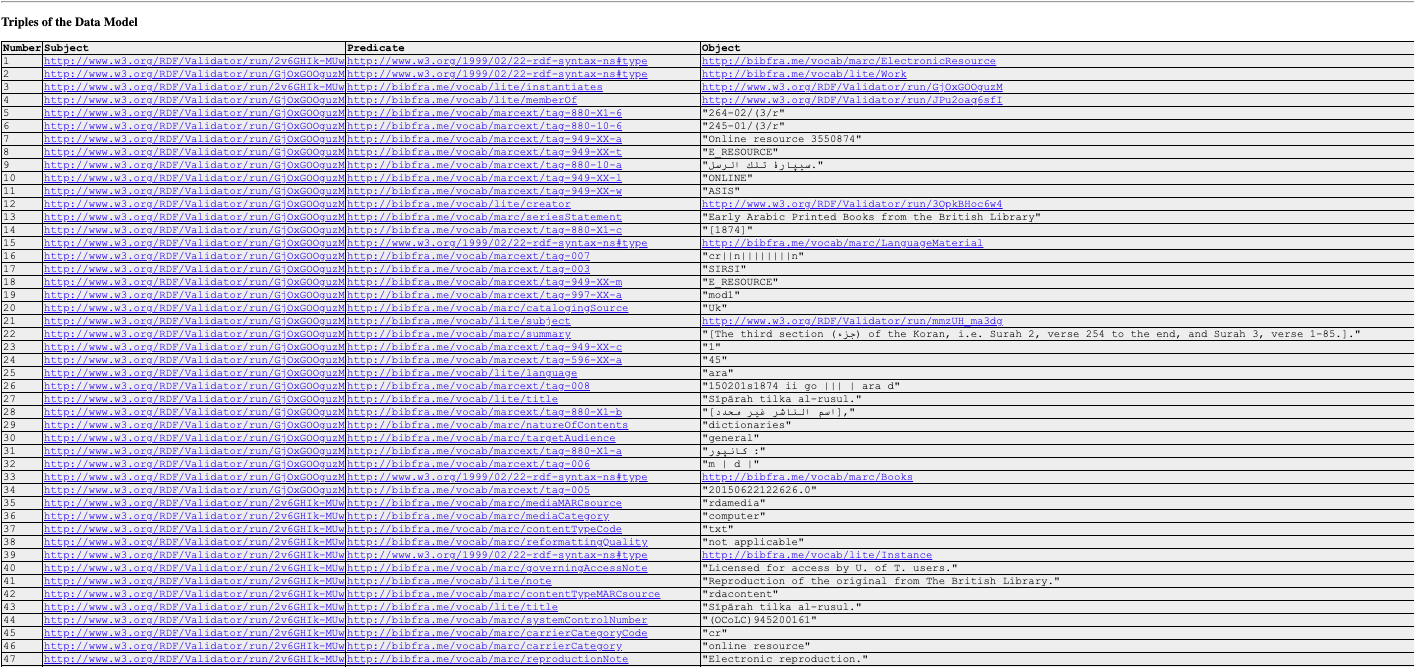
Task: Click the bibfra.me vocab/lite/Work object link
Action: (x=804, y=74)
